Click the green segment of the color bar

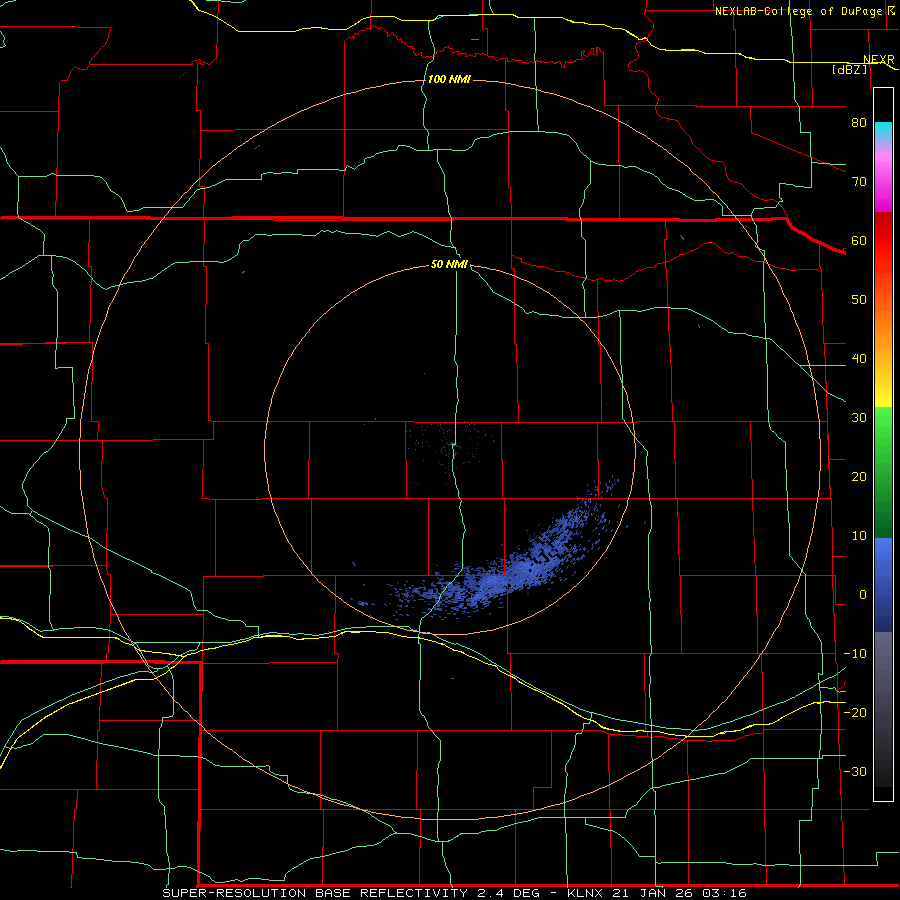(883, 472)
